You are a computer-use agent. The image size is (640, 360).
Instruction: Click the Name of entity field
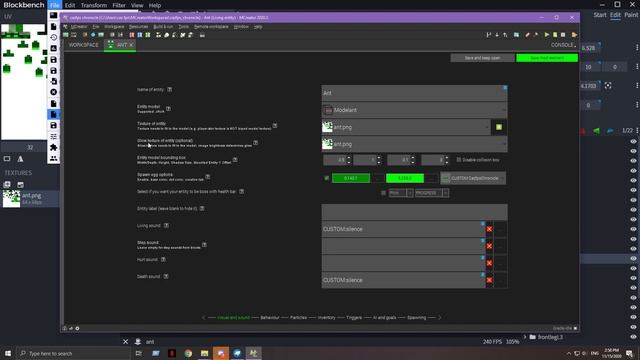click(x=414, y=93)
